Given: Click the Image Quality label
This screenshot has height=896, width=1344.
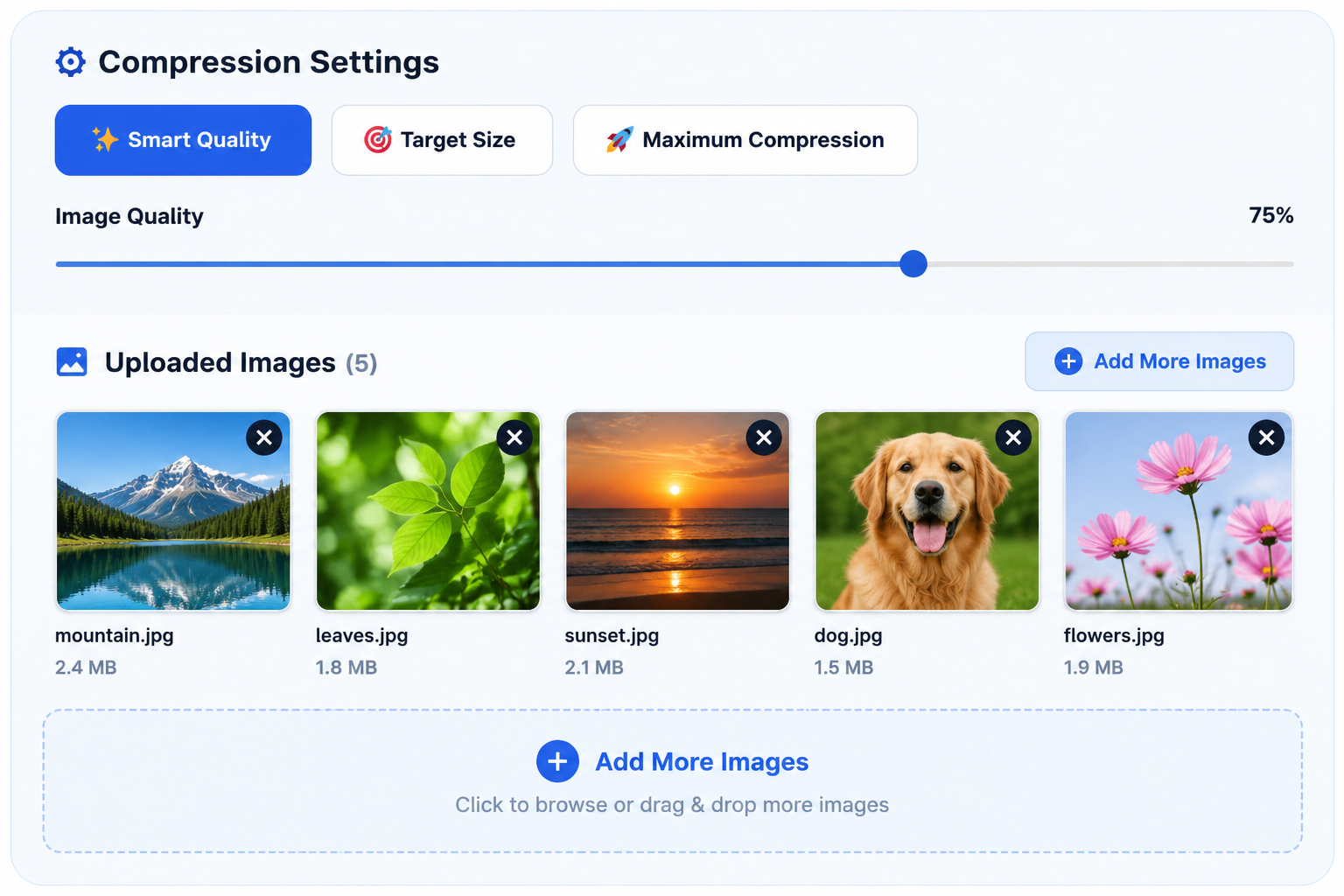Looking at the screenshot, I should tap(129, 216).
